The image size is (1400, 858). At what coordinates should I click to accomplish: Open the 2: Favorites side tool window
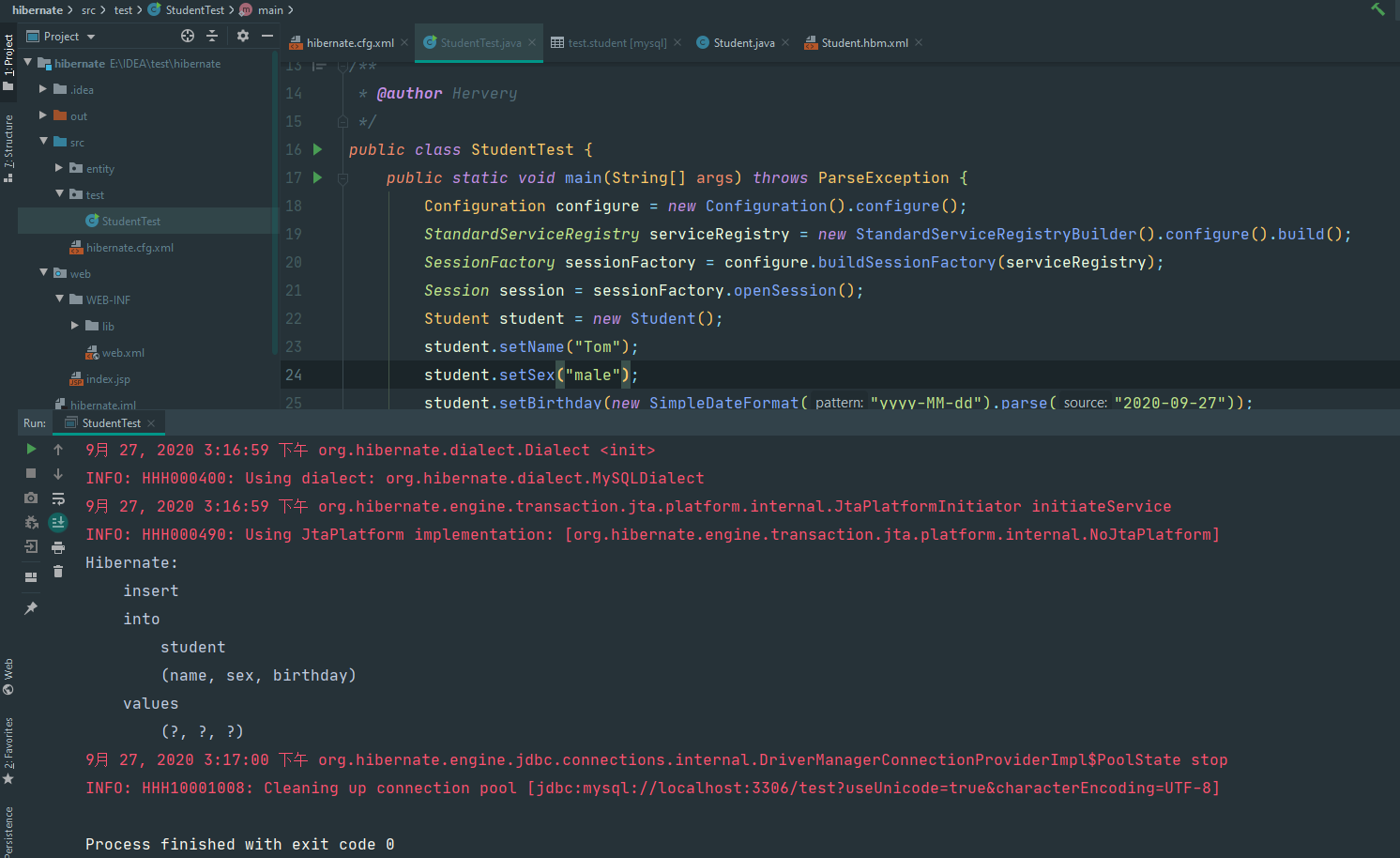point(8,750)
